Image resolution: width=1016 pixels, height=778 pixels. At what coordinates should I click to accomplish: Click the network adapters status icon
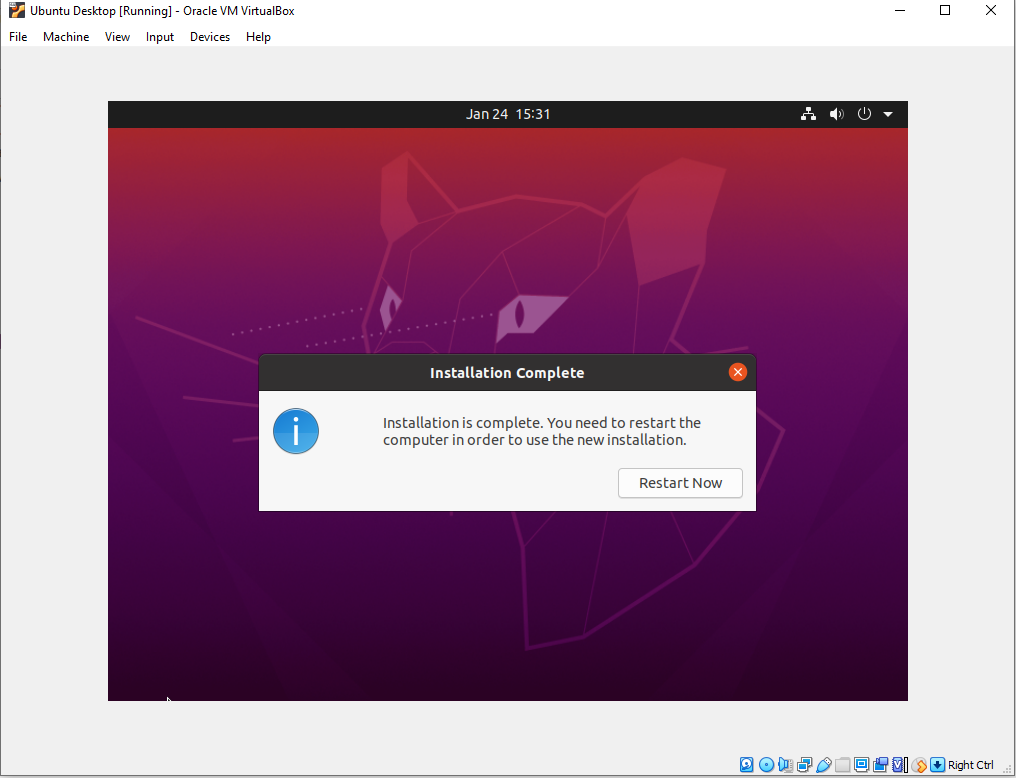pos(805,765)
